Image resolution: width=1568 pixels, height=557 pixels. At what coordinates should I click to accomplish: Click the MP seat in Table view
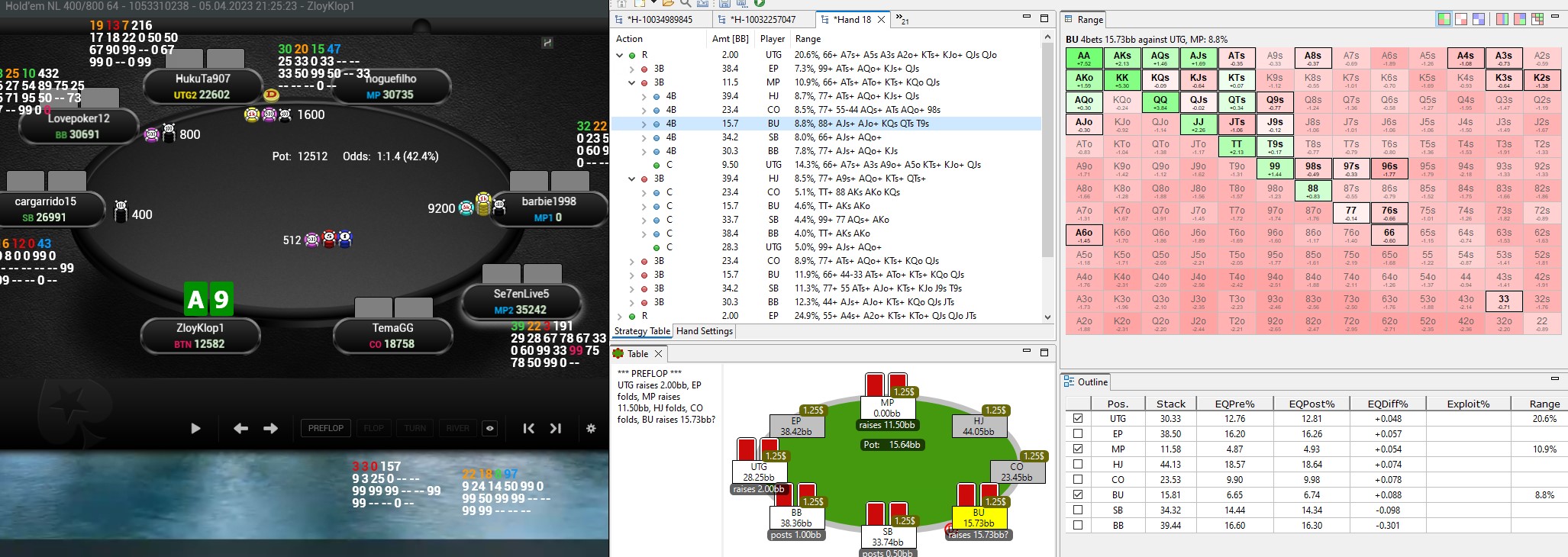(887, 408)
